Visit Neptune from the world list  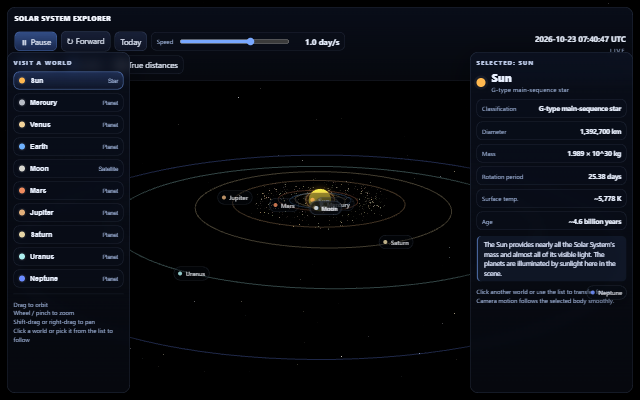point(69,279)
